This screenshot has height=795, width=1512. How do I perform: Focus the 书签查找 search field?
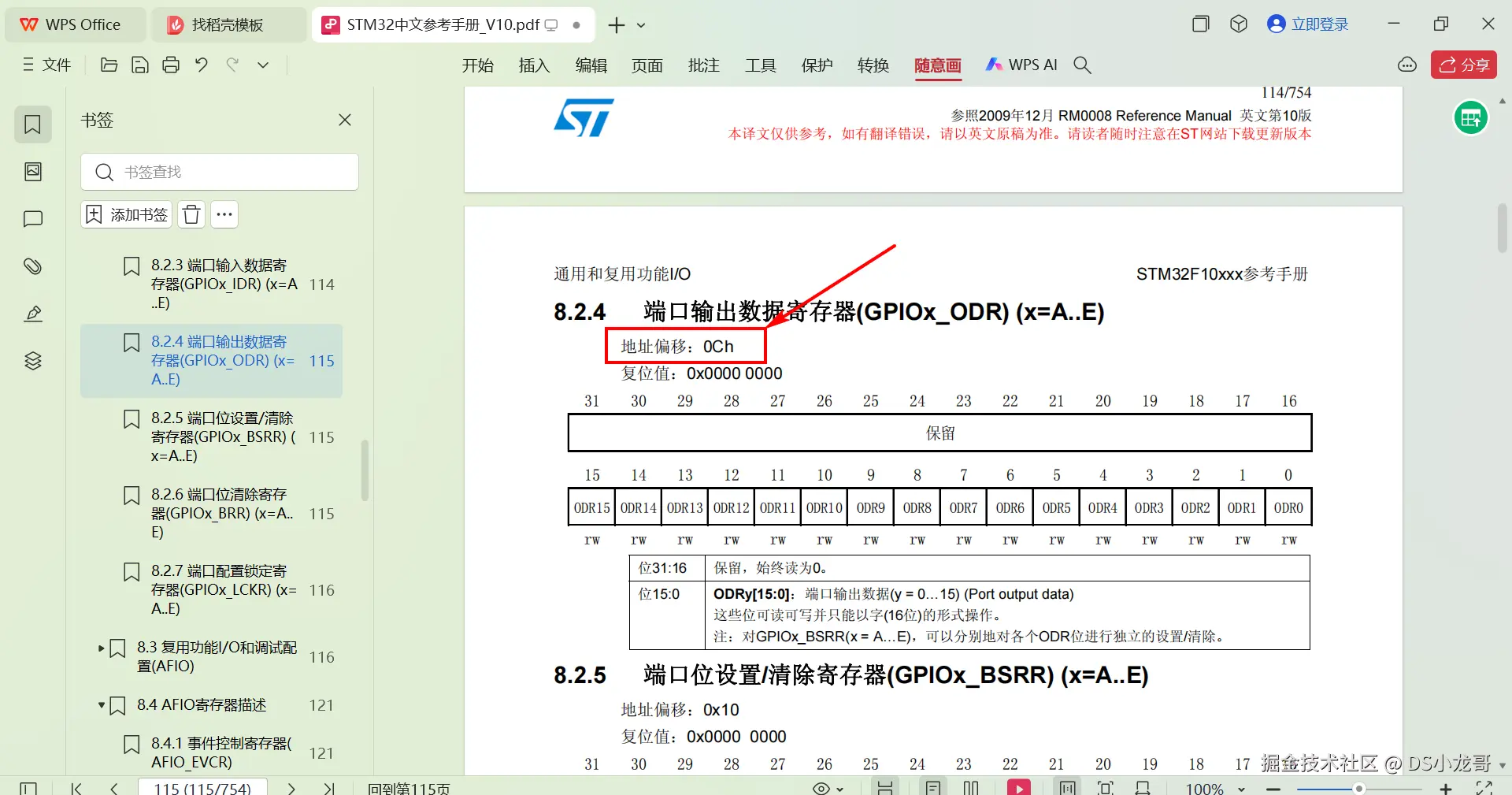click(x=220, y=172)
